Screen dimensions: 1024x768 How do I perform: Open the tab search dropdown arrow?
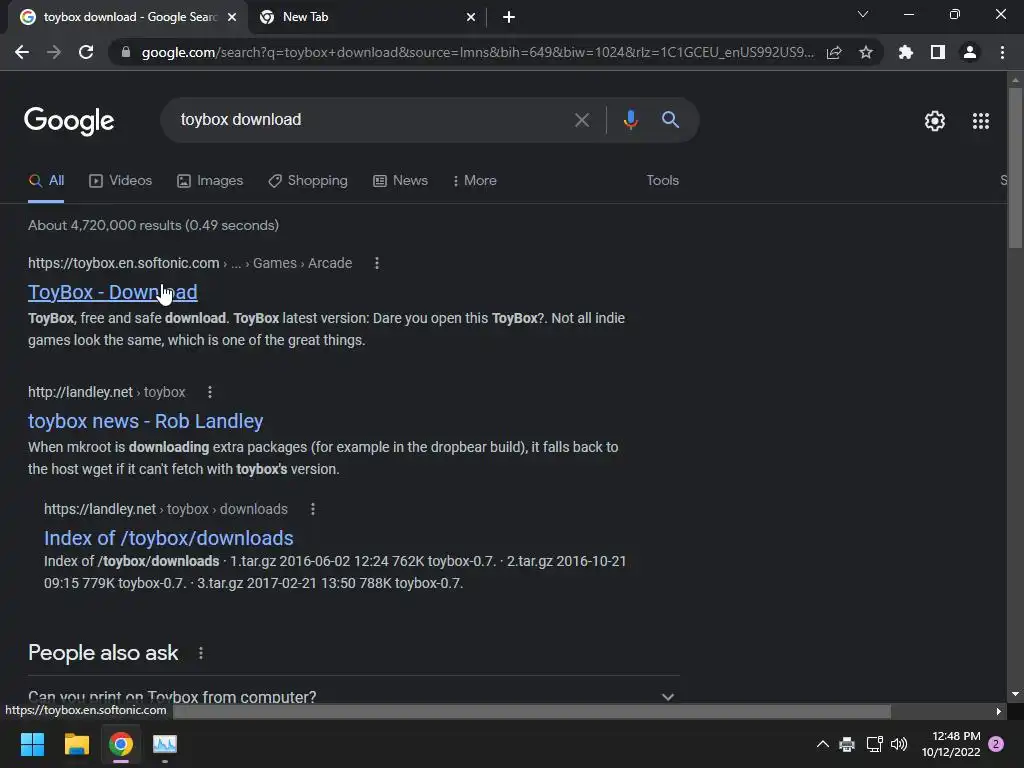point(863,14)
